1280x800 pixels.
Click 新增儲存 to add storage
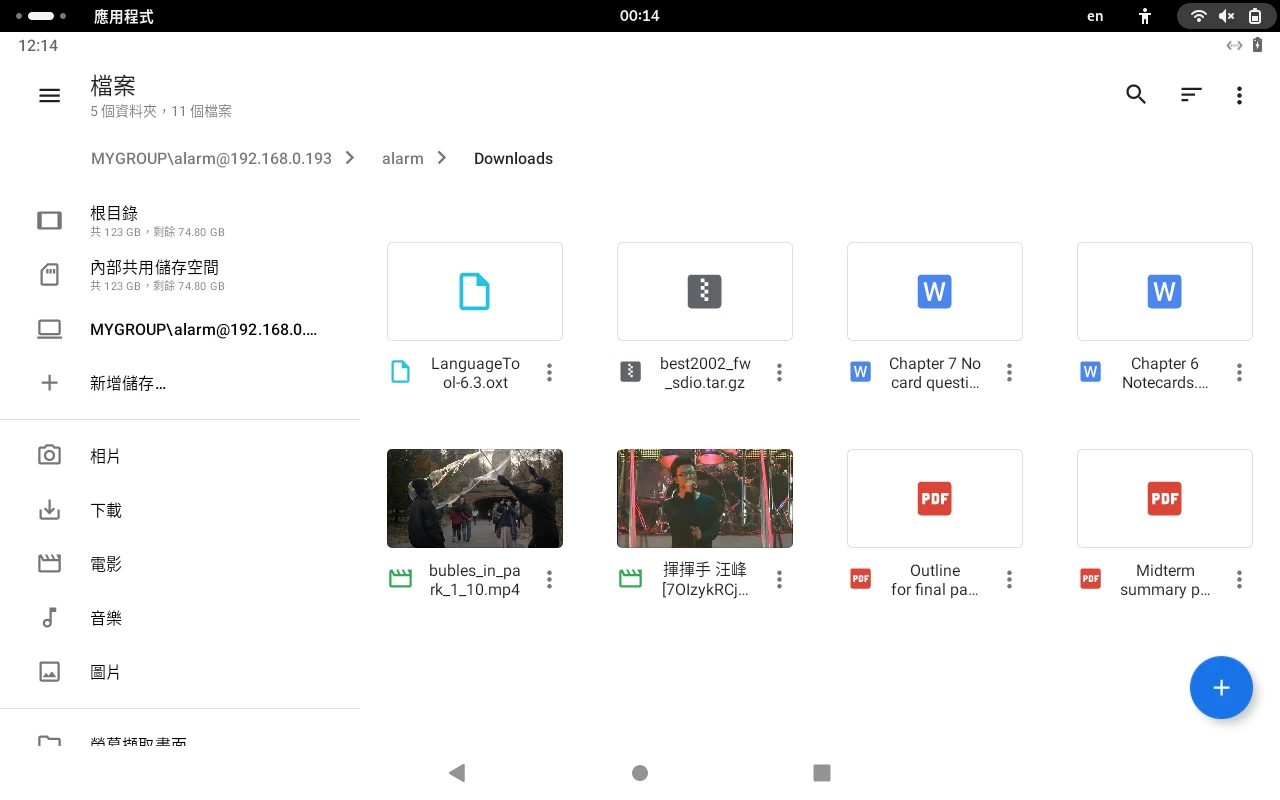pos(127,383)
